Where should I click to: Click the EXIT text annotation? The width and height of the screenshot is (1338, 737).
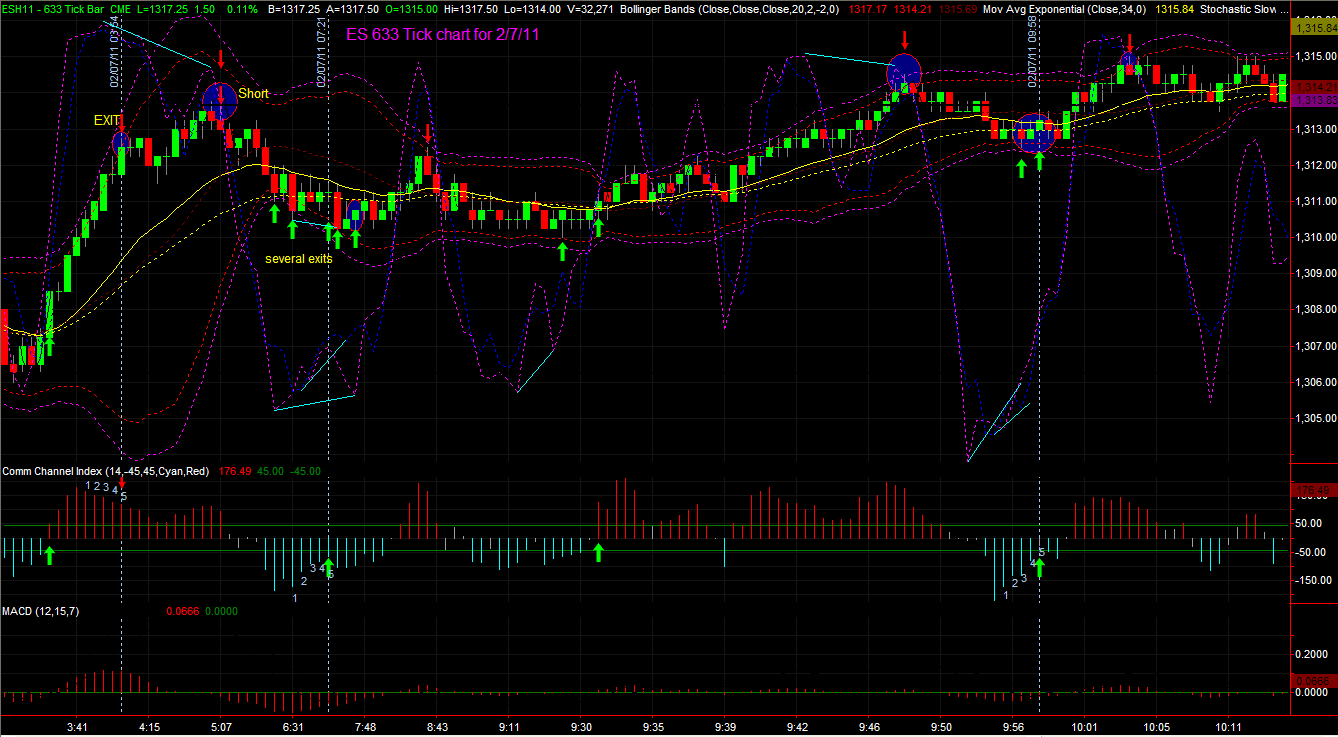point(107,120)
